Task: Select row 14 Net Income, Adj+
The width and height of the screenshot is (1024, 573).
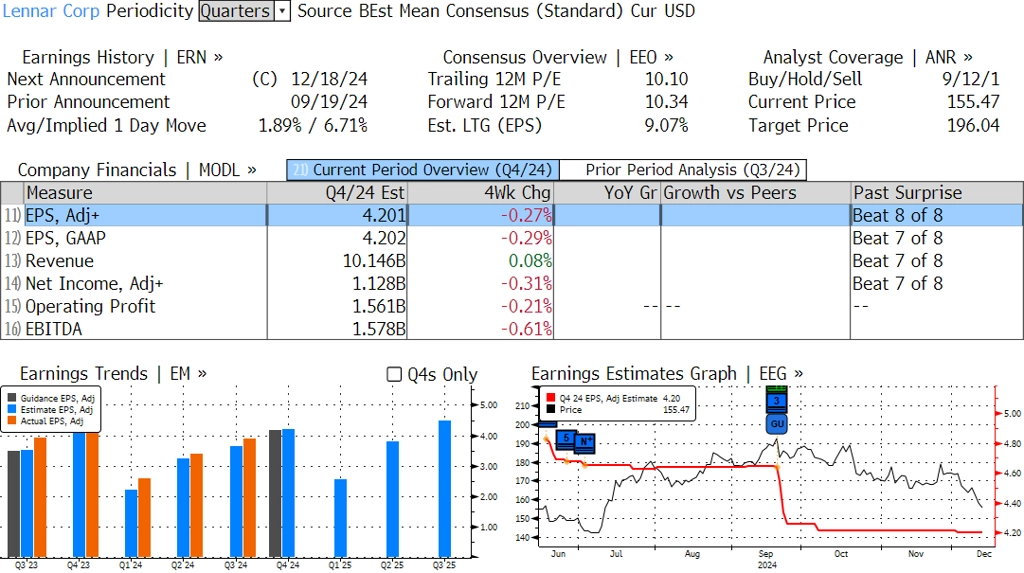Action: (x=512, y=284)
